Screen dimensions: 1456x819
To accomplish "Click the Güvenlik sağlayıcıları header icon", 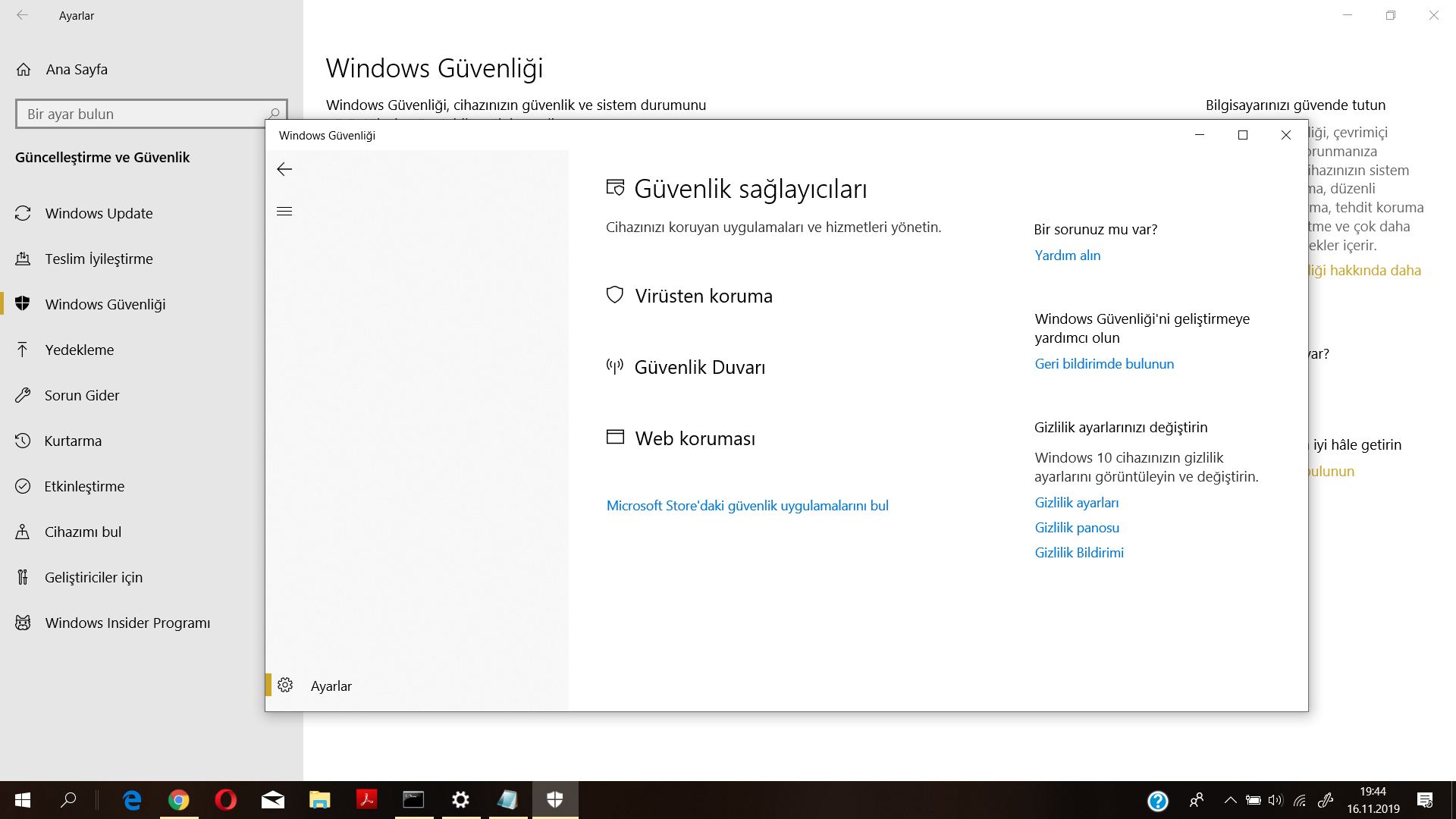I will pos(615,187).
